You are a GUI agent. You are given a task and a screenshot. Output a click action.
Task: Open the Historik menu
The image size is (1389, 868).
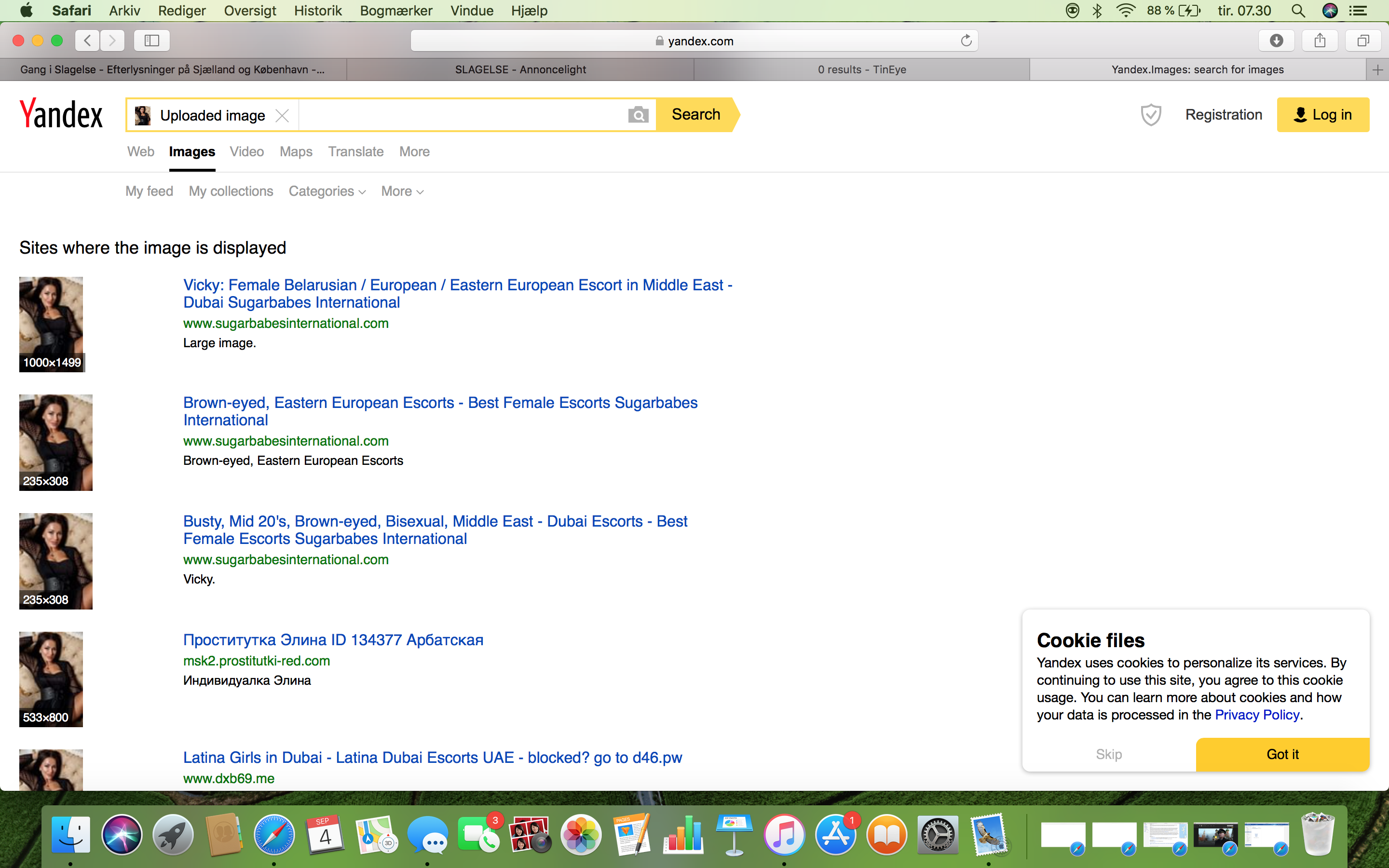[x=318, y=10]
